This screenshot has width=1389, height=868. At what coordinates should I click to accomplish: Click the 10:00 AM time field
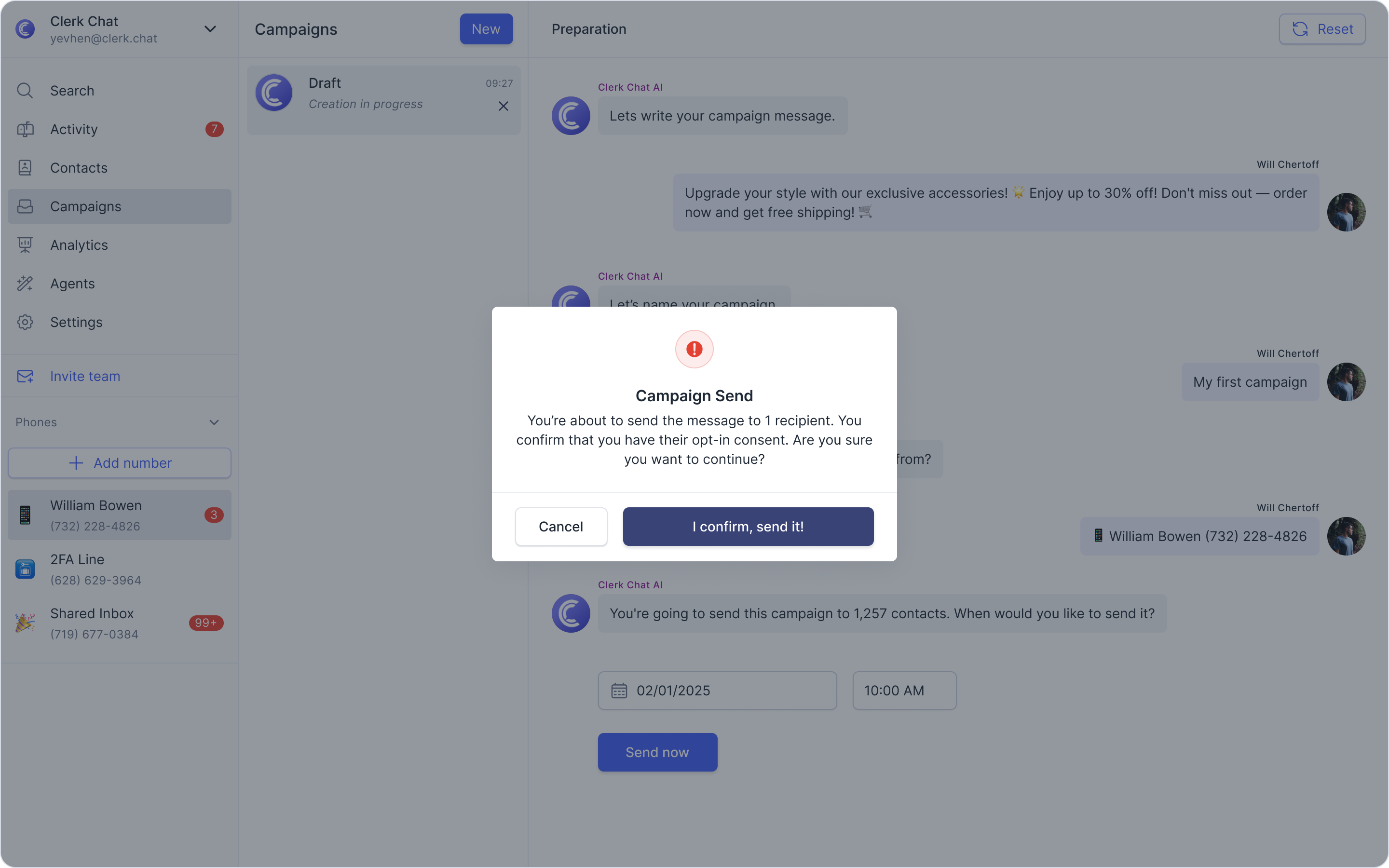tap(904, 691)
